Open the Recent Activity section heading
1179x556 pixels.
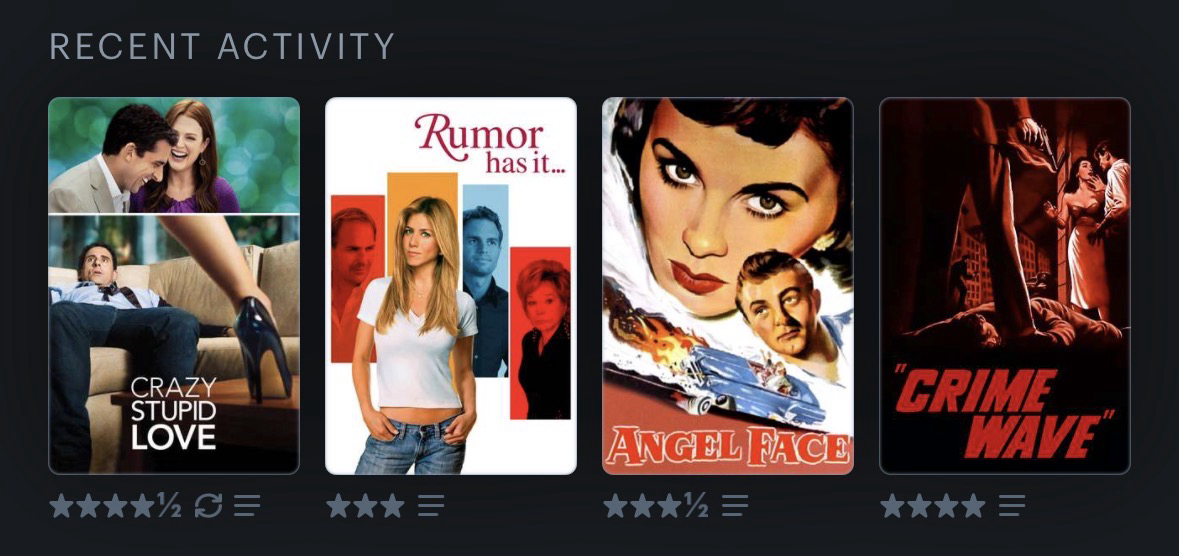tap(222, 47)
